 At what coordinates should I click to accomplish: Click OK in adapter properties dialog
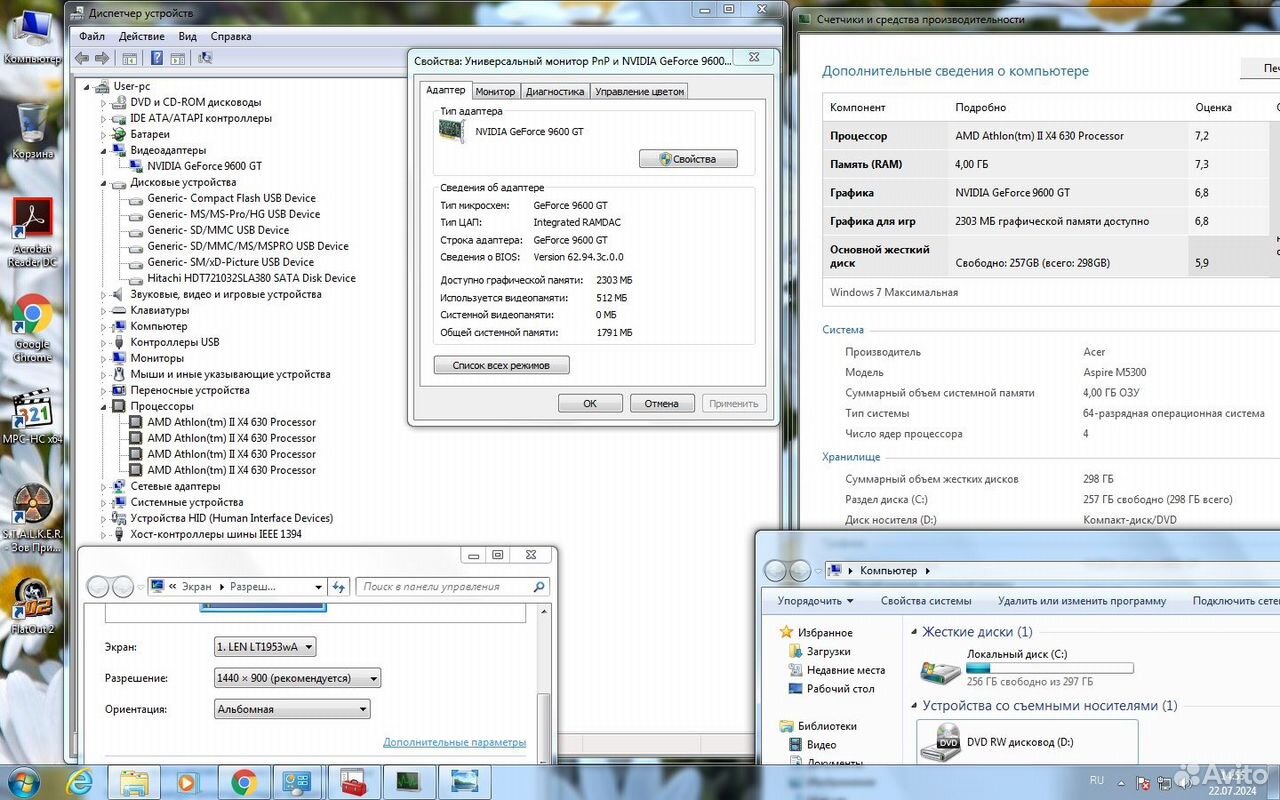coord(590,403)
